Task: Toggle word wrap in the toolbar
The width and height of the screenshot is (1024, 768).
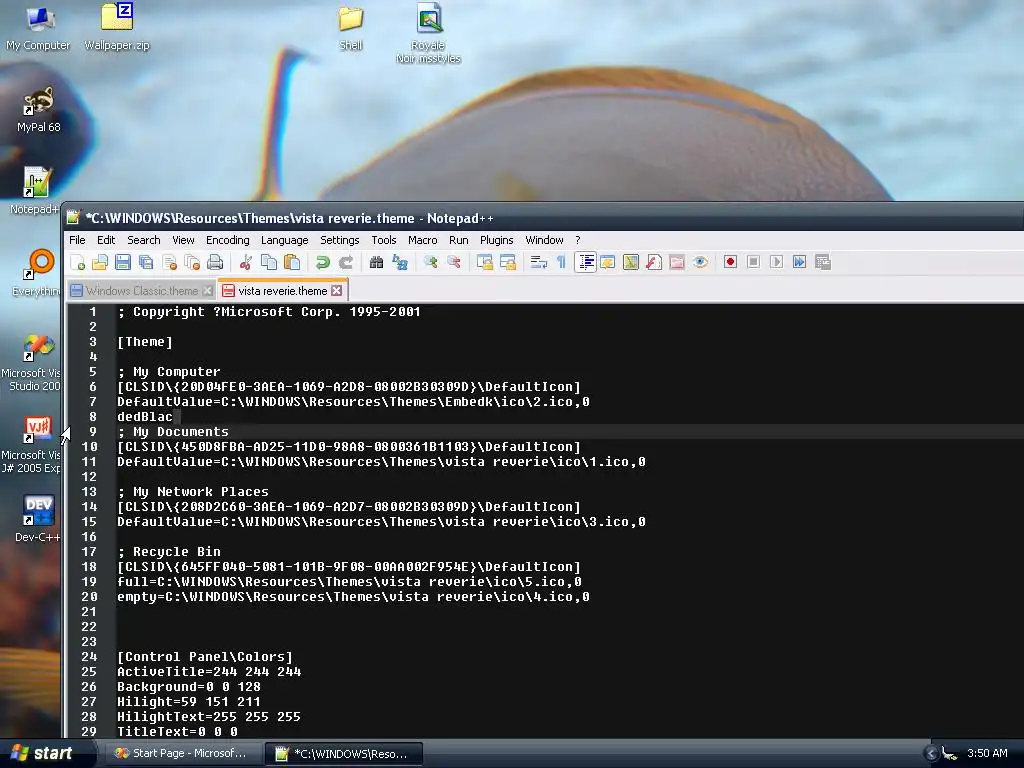Action: coord(538,263)
